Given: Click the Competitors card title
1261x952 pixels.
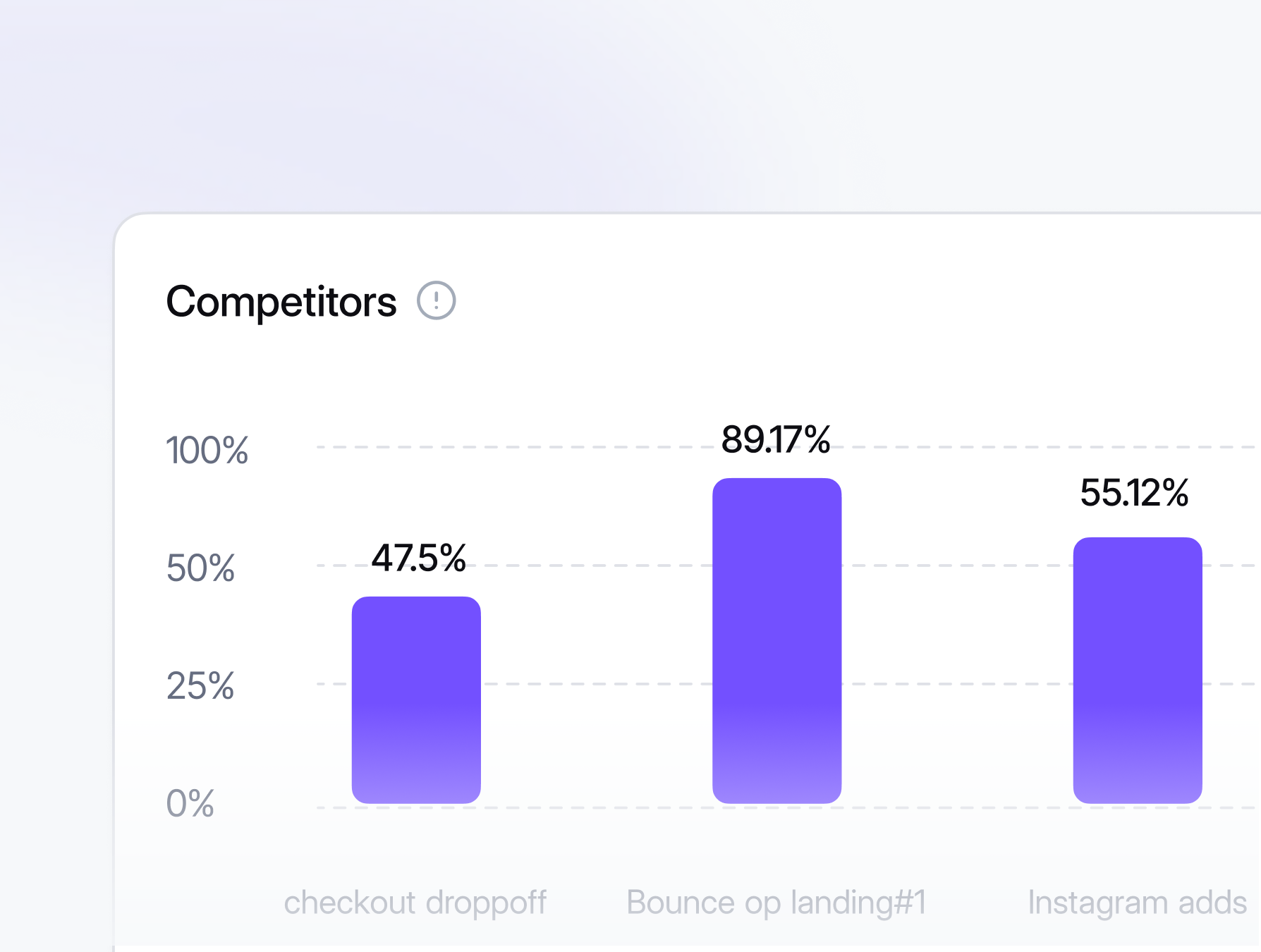Looking at the screenshot, I should click(x=281, y=302).
